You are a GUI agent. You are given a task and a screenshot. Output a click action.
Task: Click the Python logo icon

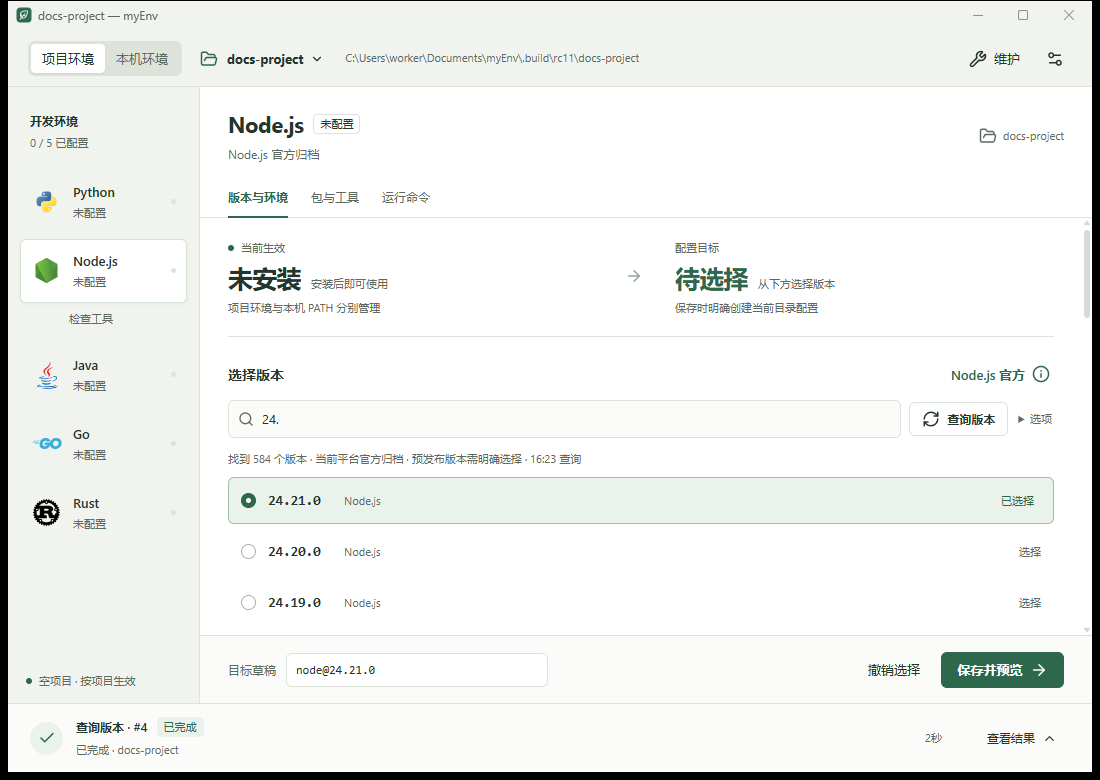point(46,202)
